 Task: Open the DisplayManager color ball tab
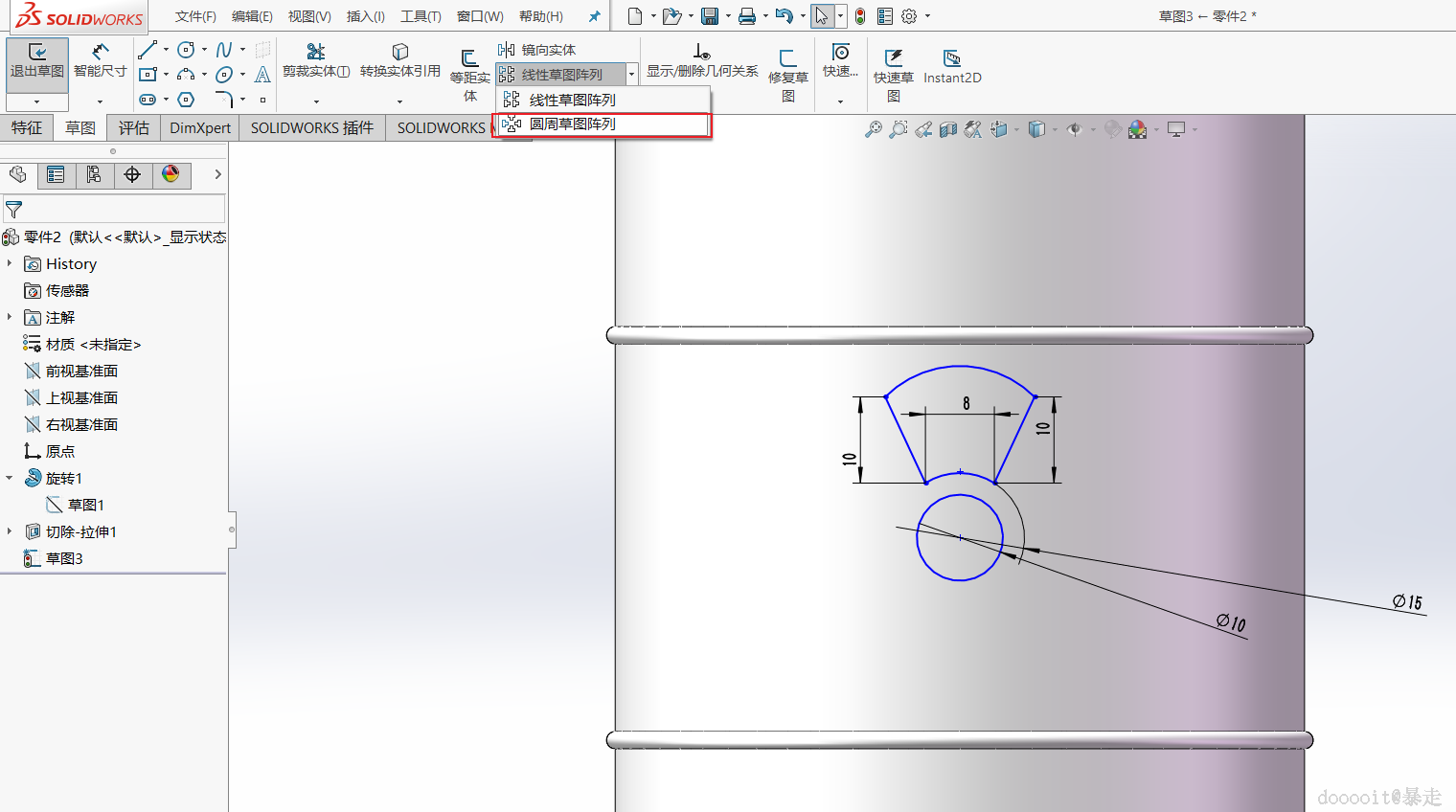(x=171, y=174)
